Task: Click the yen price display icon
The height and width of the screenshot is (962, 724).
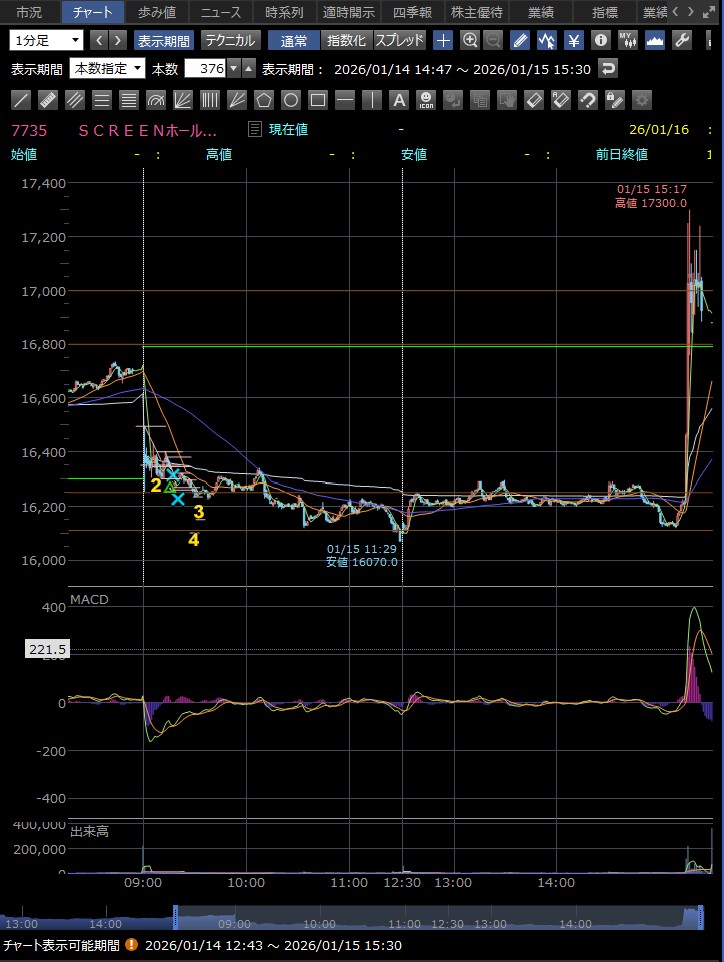Action: (574, 41)
